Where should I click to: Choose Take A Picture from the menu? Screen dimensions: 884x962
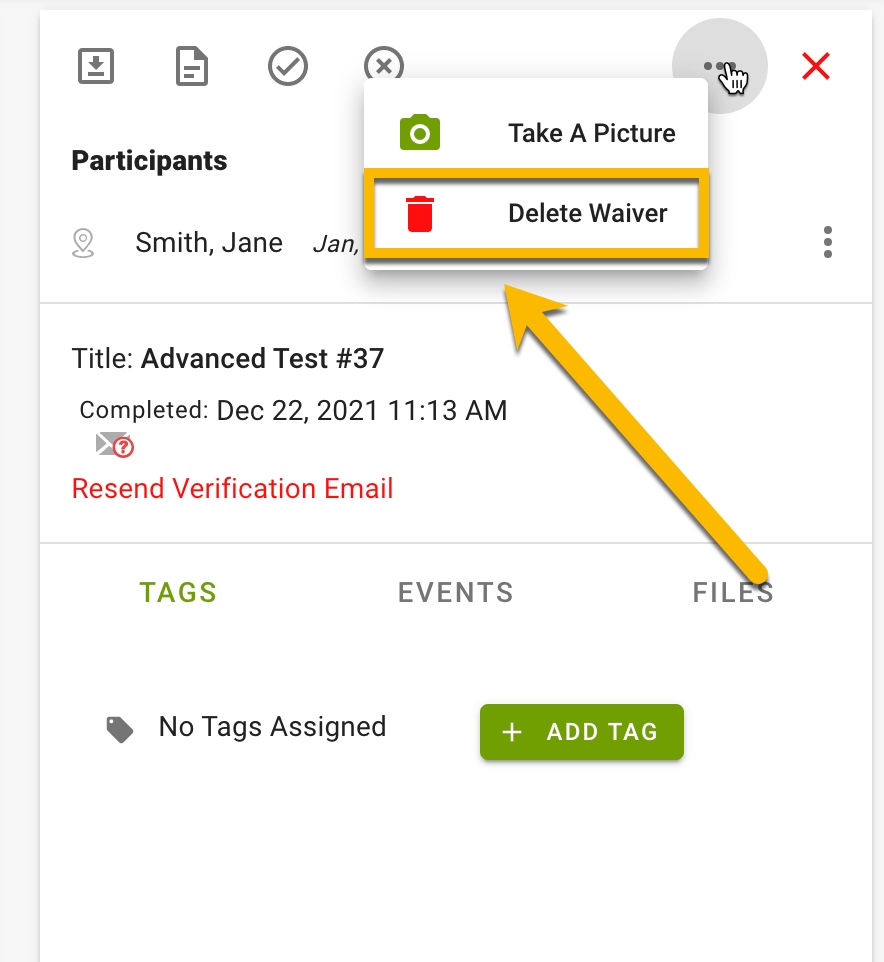[536, 133]
